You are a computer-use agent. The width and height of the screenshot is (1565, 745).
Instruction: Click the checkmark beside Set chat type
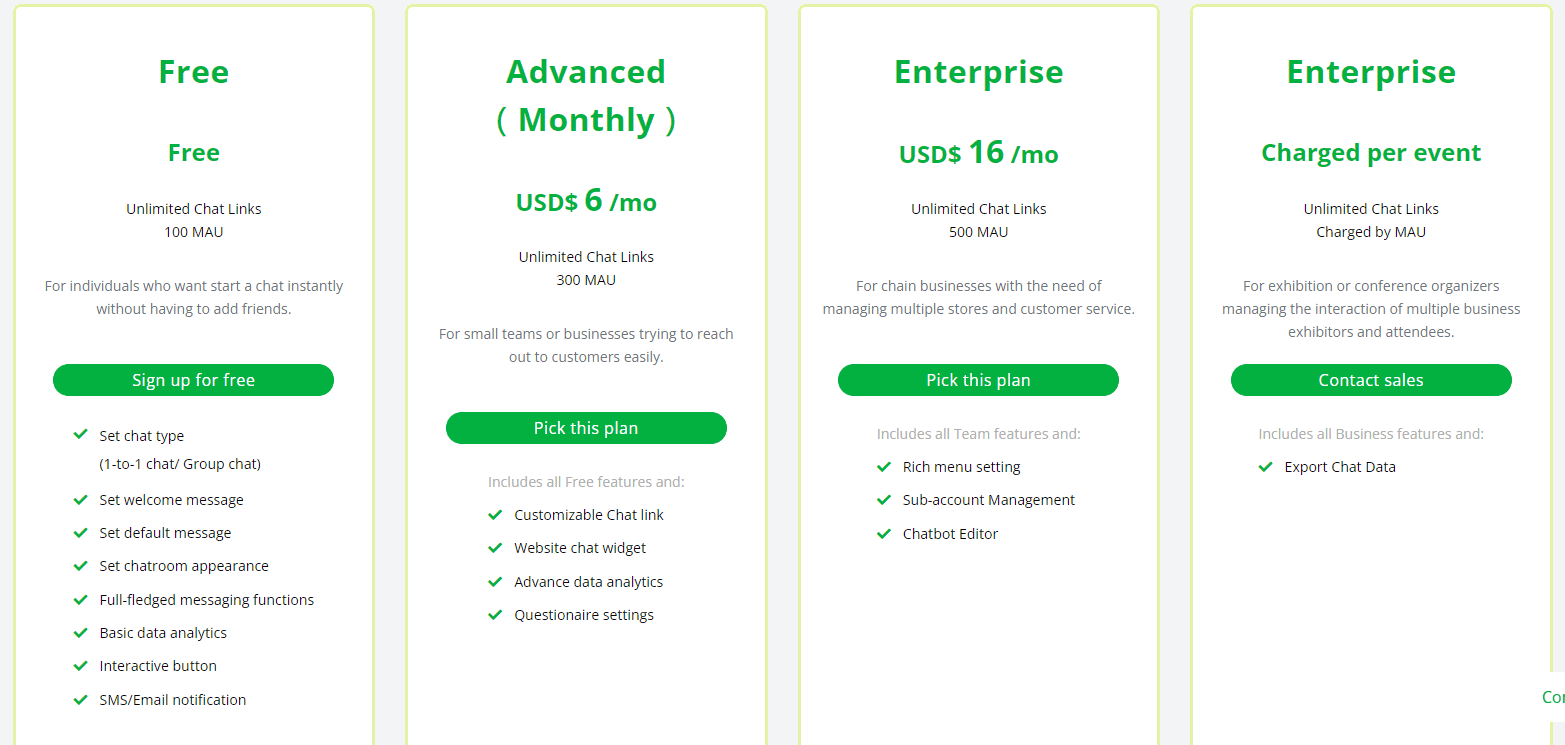pyautogui.click(x=80, y=435)
